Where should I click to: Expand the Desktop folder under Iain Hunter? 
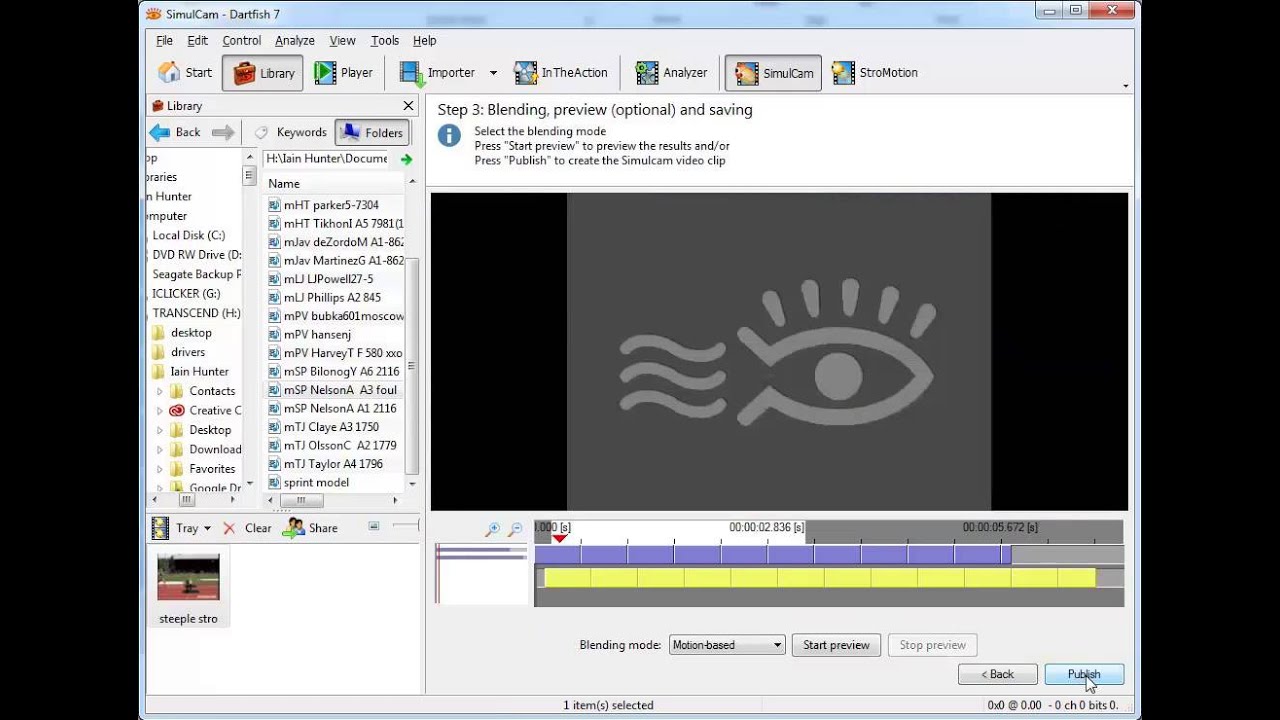tap(159, 430)
